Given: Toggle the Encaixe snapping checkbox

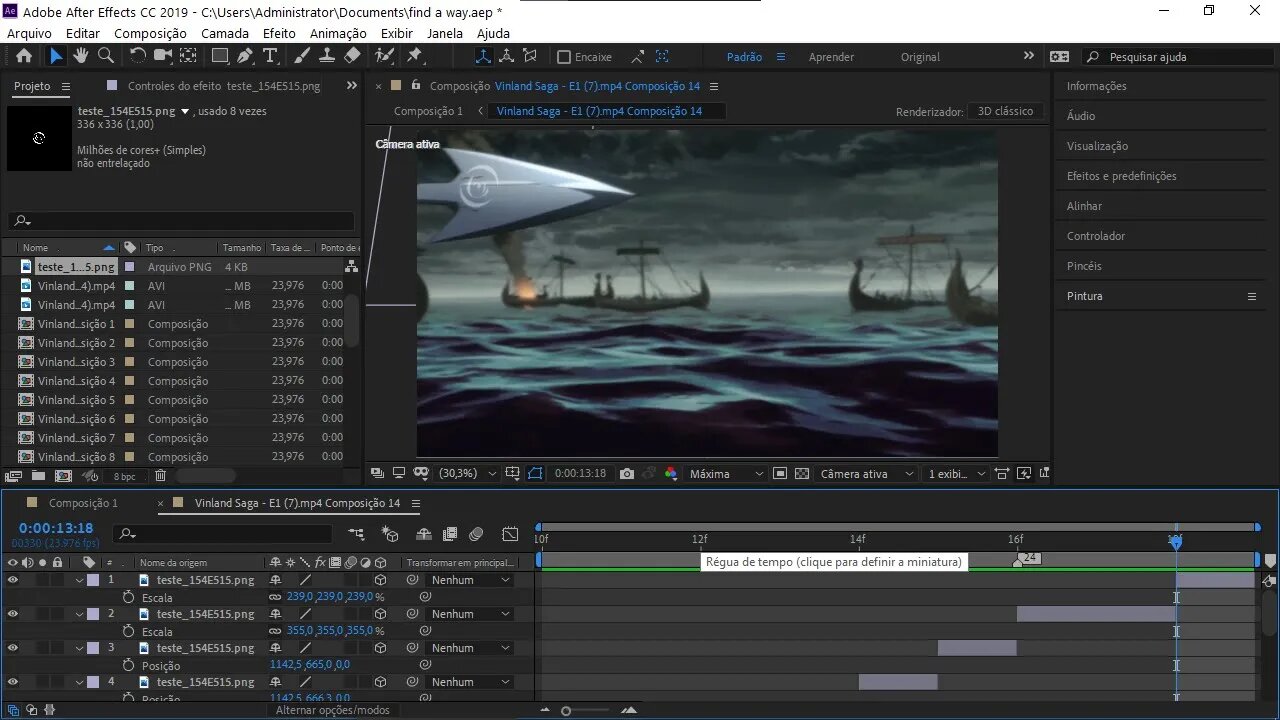Looking at the screenshot, I should pyautogui.click(x=564, y=57).
